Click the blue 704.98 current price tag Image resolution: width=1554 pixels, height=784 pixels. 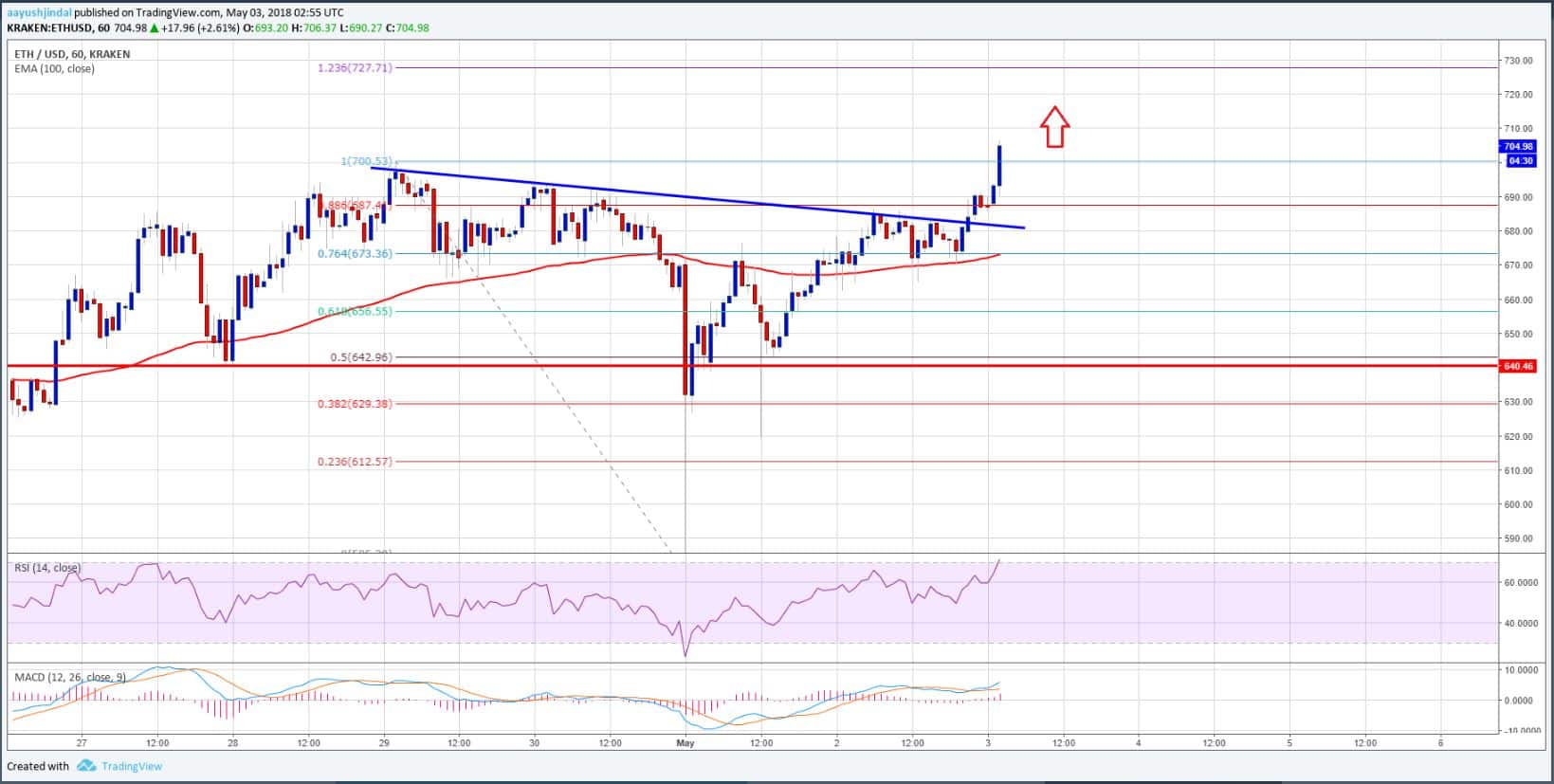tap(1517, 146)
